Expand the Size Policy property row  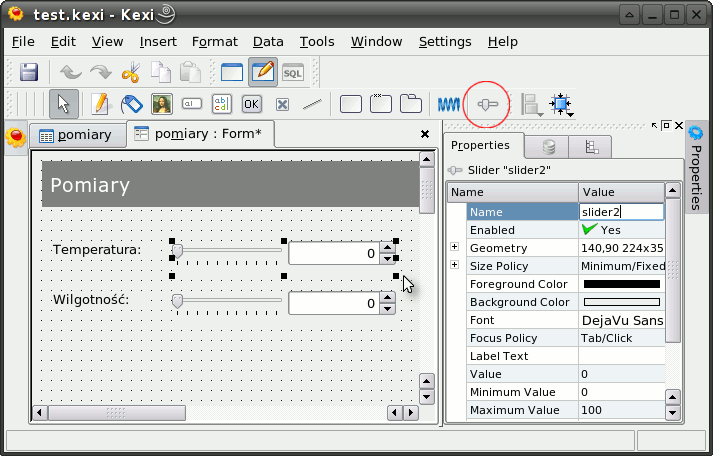tap(455, 265)
